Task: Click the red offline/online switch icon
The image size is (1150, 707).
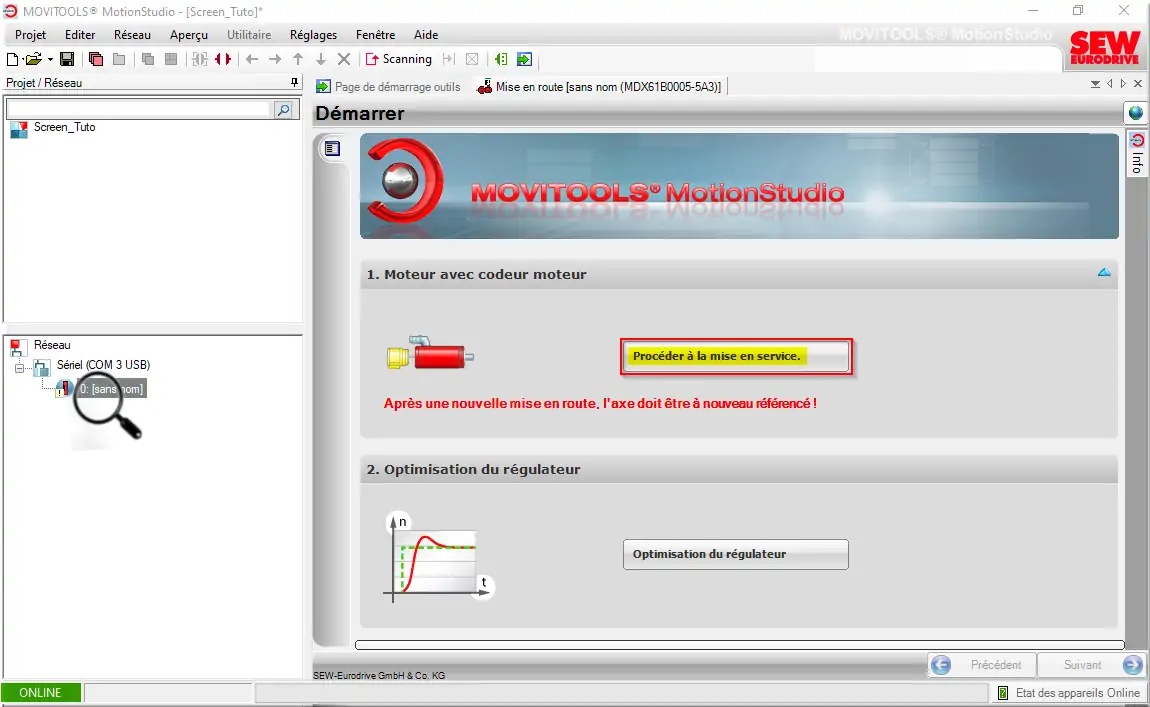Action: [x=223, y=59]
